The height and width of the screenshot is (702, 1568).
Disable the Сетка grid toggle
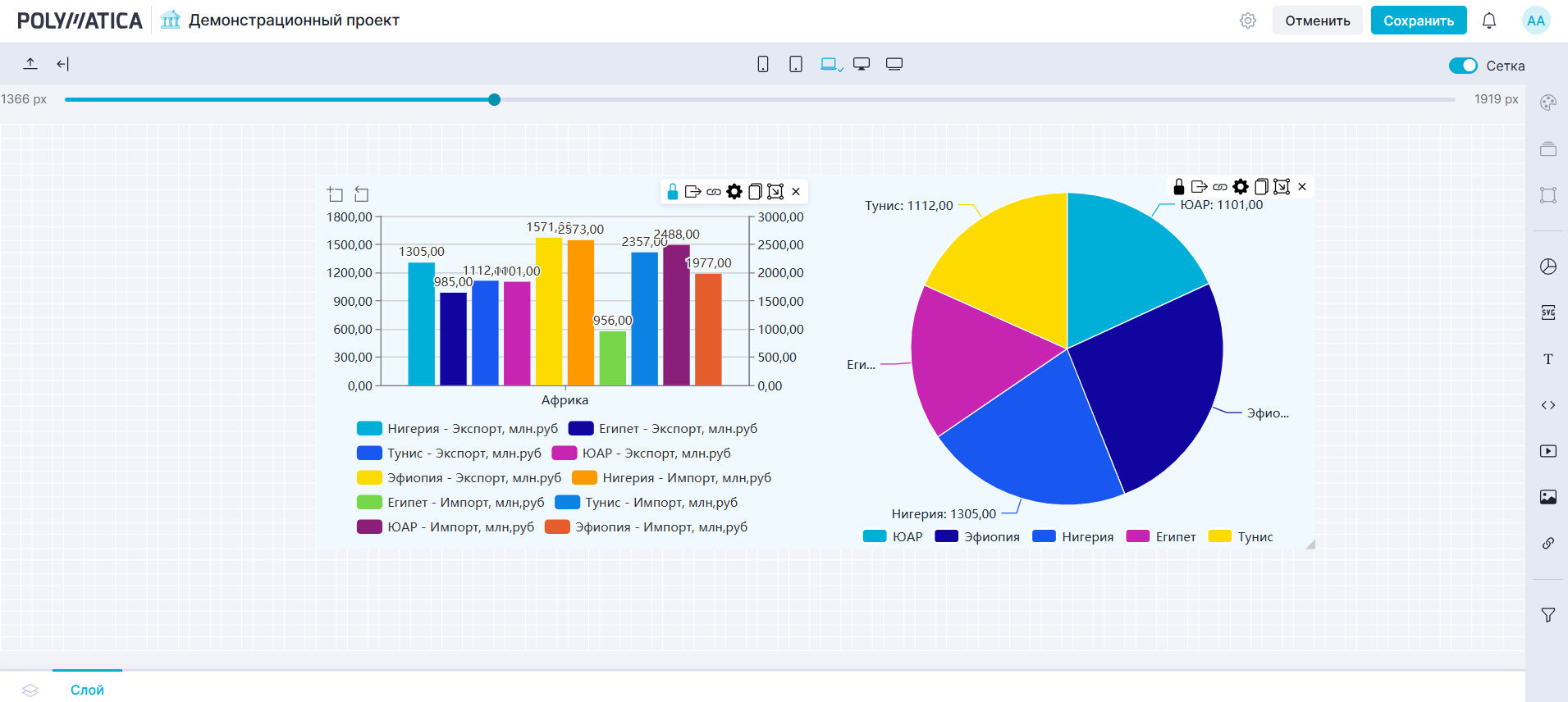click(1462, 66)
